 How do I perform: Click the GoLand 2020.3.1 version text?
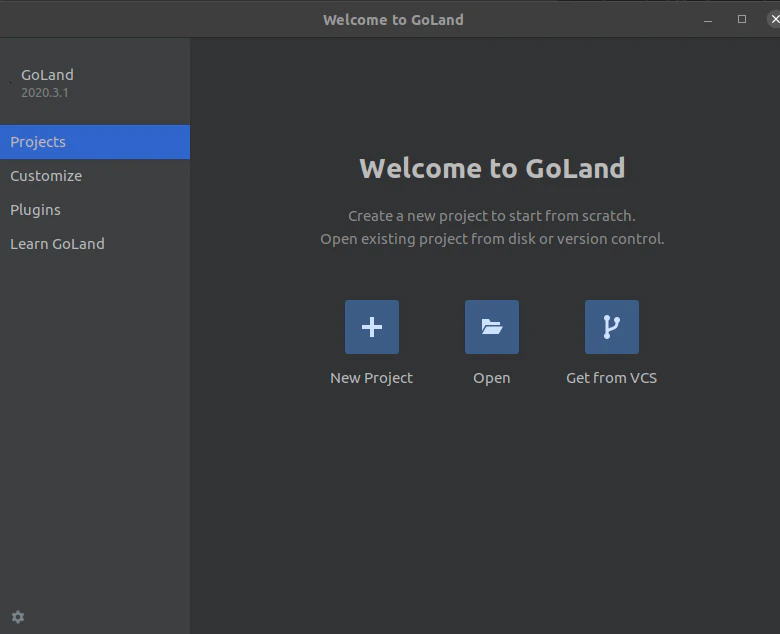click(x=45, y=92)
